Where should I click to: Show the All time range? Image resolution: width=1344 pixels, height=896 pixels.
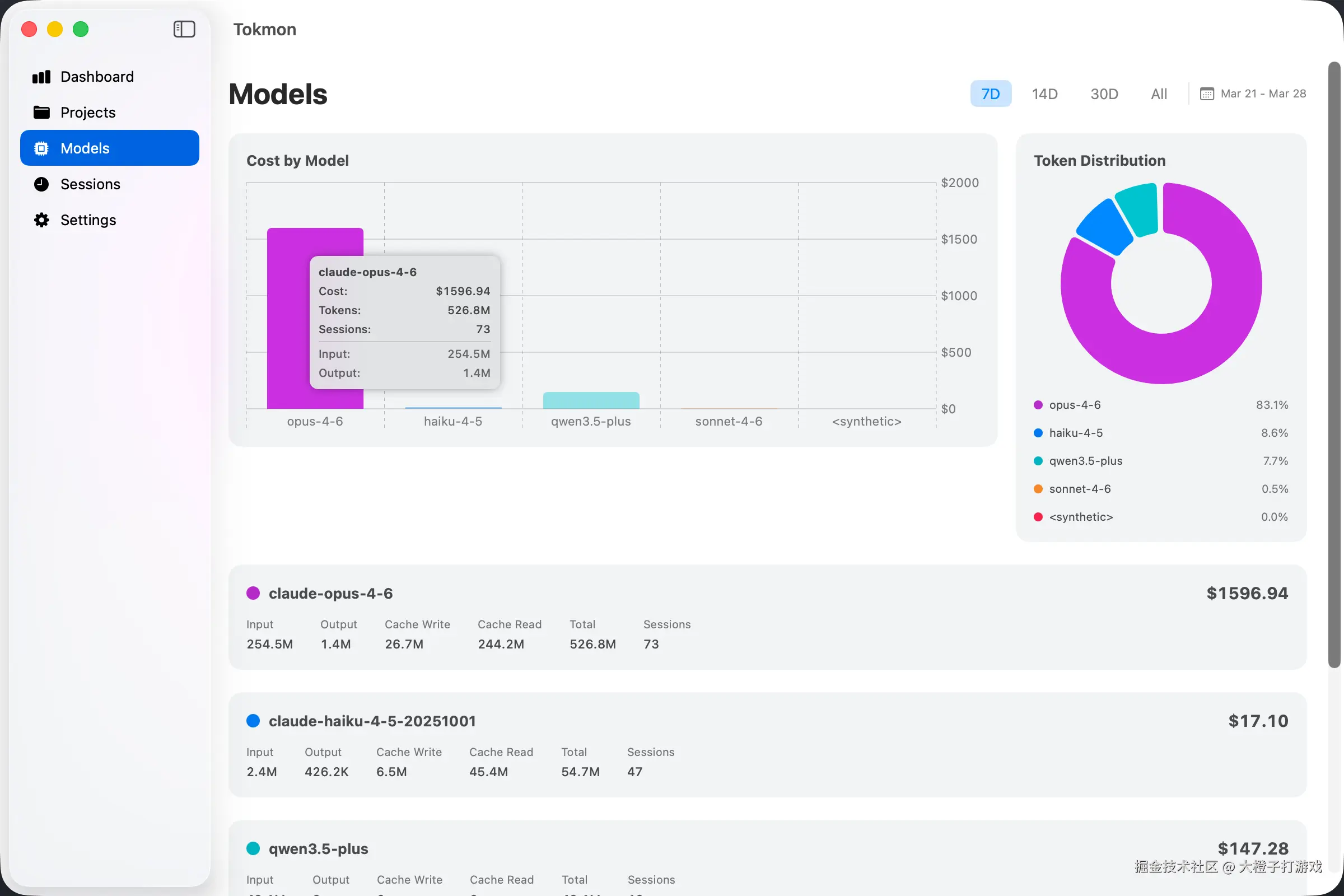coord(1158,94)
